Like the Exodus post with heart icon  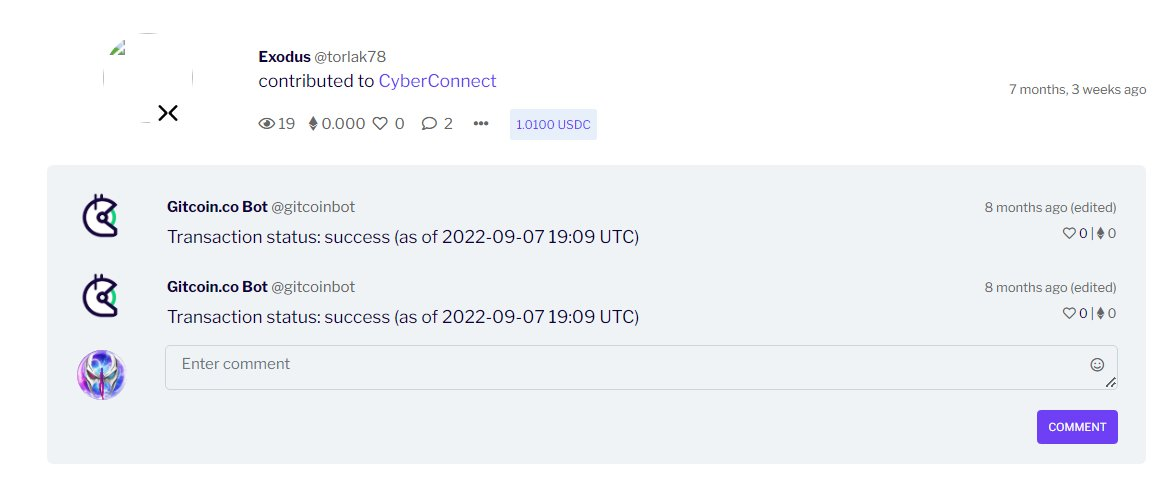click(x=380, y=124)
